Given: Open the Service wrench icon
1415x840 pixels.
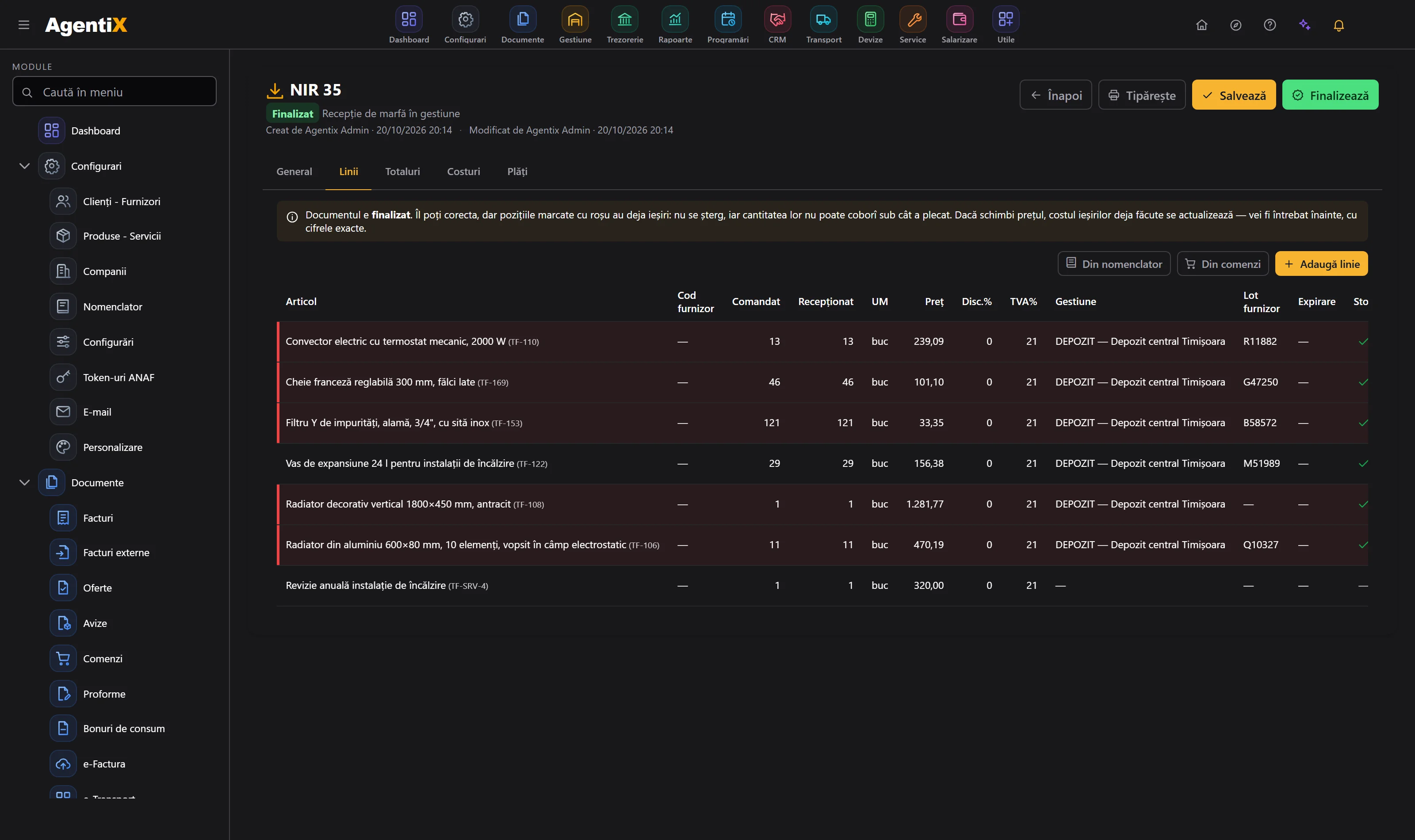Looking at the screenshot, I should click(x=913, y=19).
